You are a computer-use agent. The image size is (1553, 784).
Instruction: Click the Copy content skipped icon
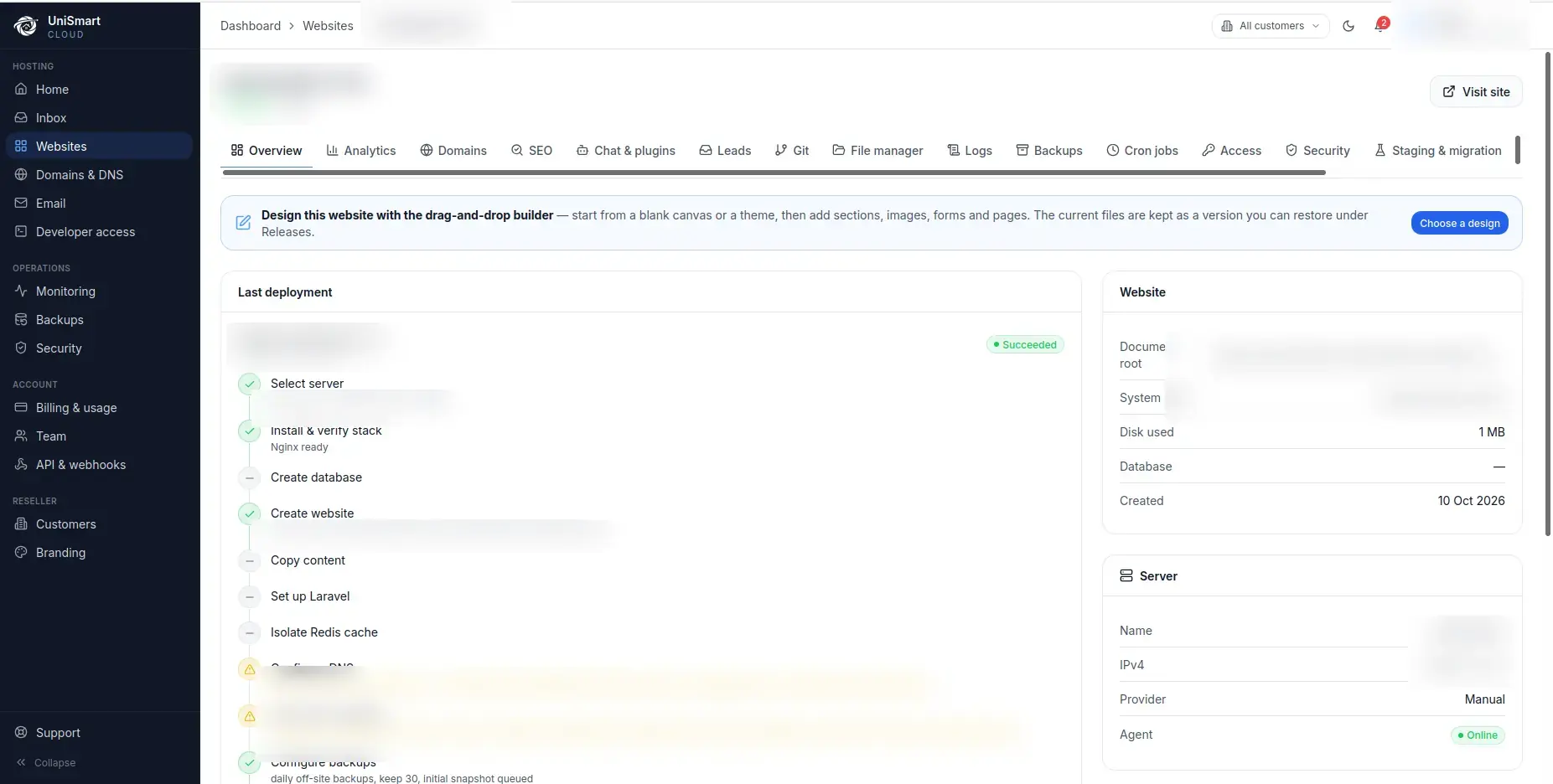[249, 561]
